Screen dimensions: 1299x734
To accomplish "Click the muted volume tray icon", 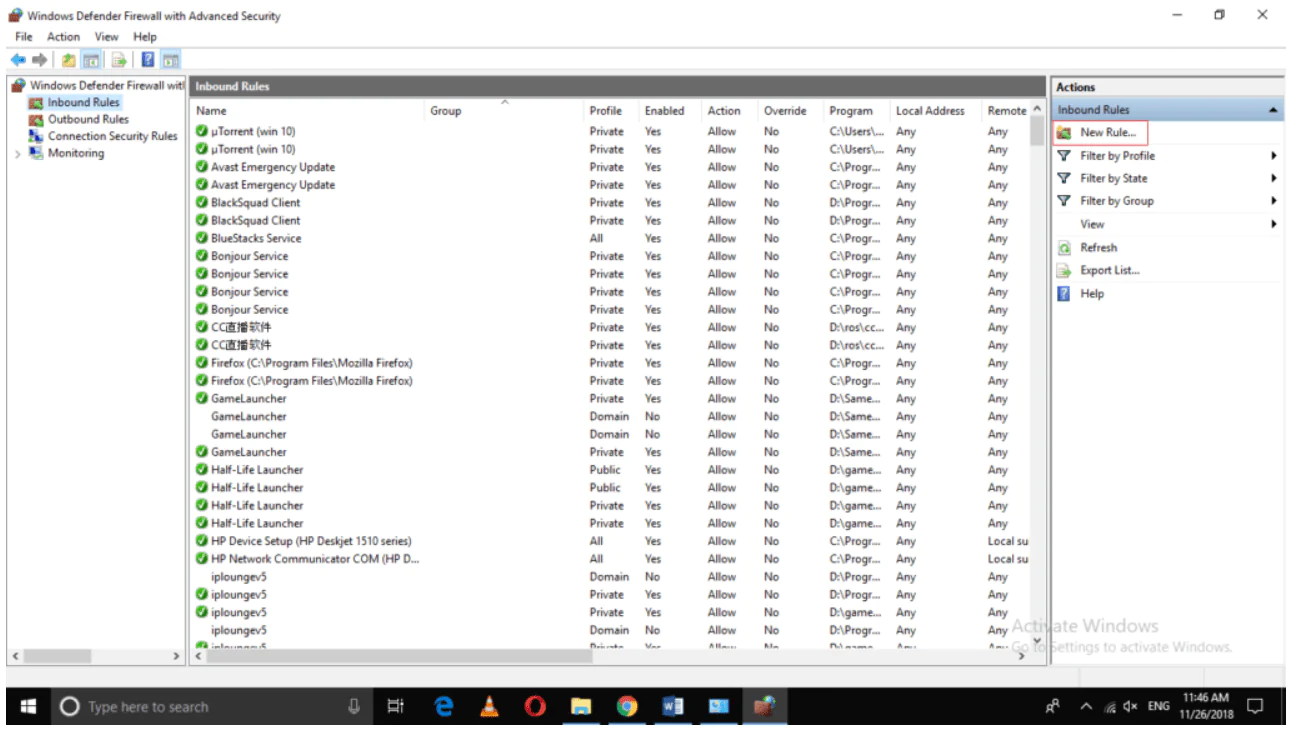I will (1131, 707).
